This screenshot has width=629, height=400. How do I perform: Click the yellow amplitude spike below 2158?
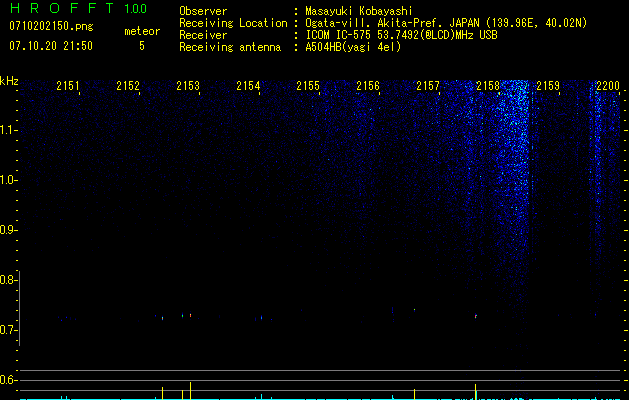pyautogui.click(x=476, y=392)
